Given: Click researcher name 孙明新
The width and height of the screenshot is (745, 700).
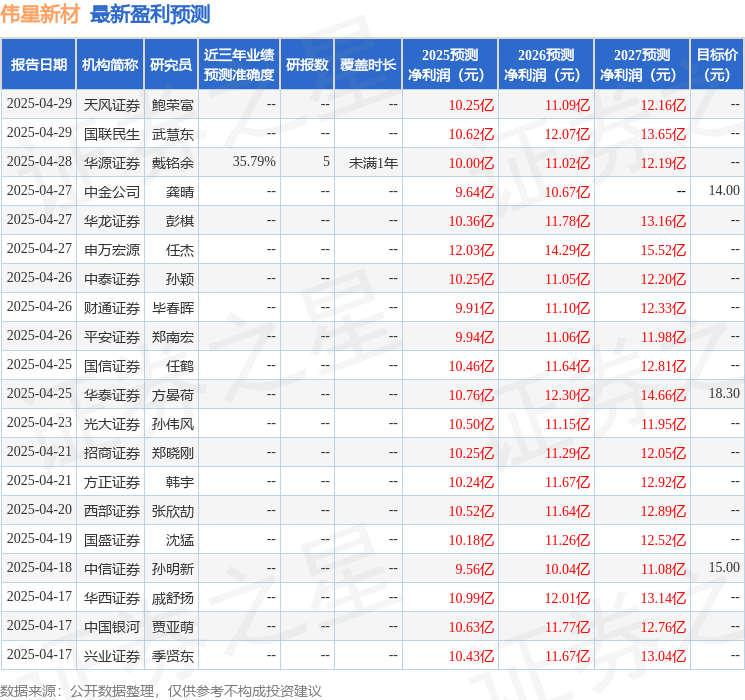Looking at the screenshot, I should pyautogui.click(x=172, y=569).
